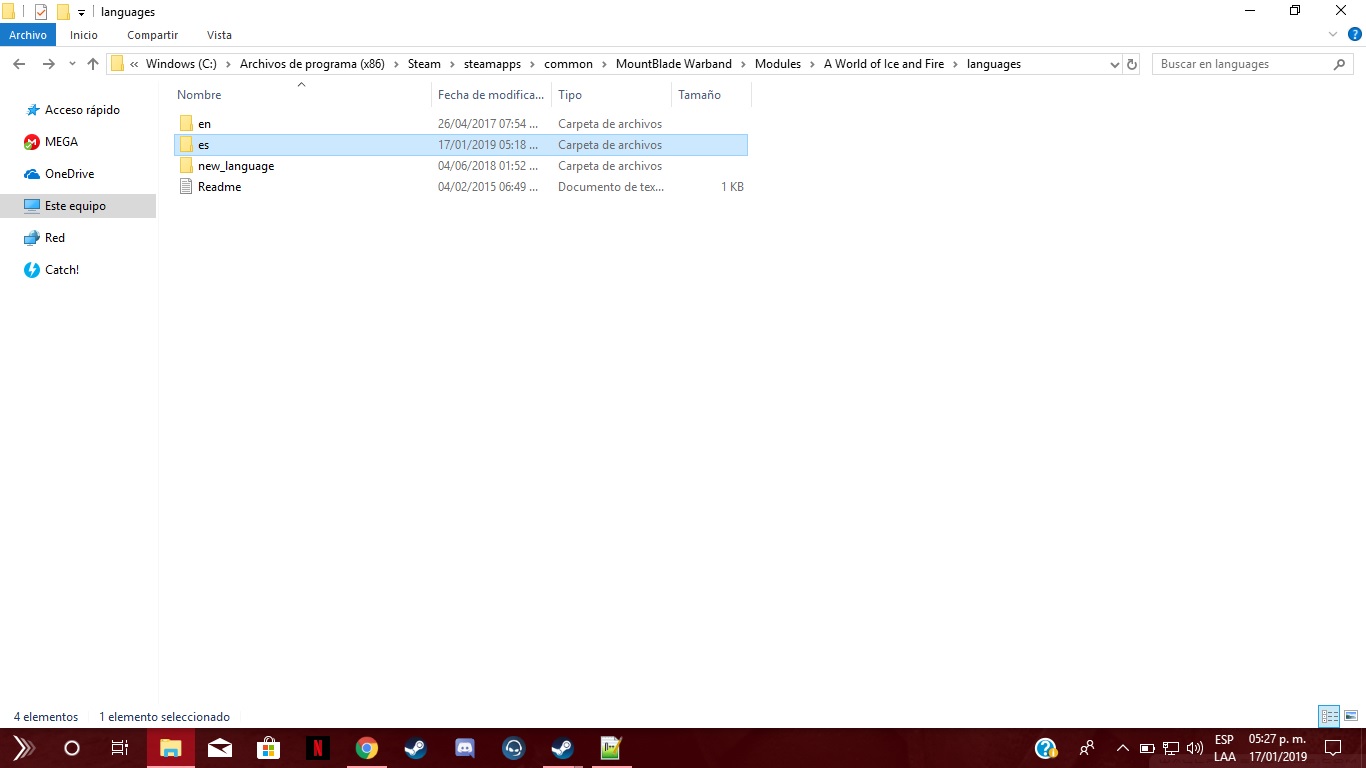Screen dimensions: 1366x768
Task: Open Catch! in the navigation pane
Action: [61, 270]
